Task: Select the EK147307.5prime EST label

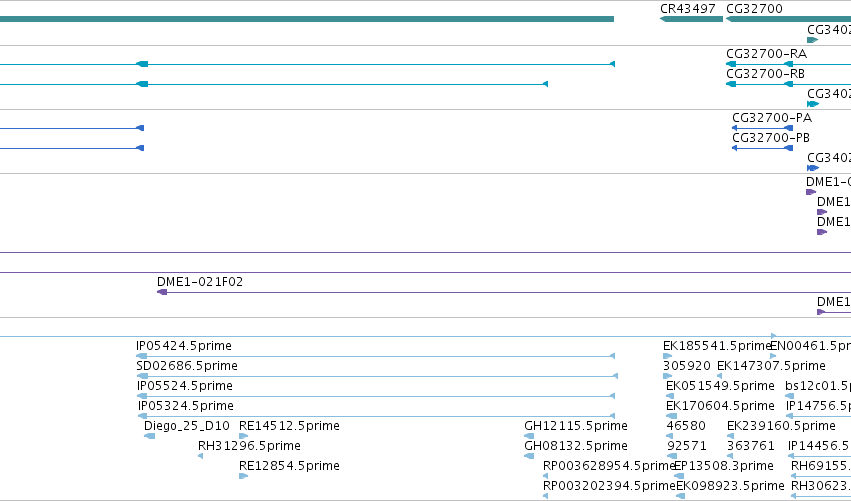Action: pos(771,366)
